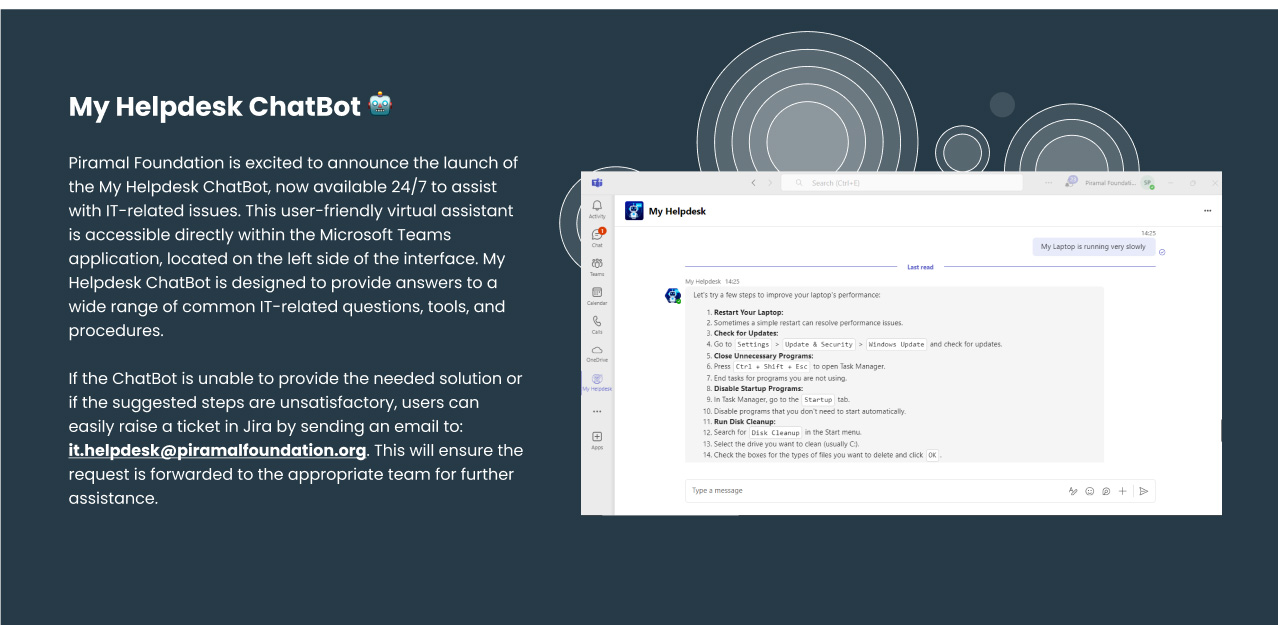1278x625 pixels.
Task: Click in the Type a message field
Action: coord(877,491)
